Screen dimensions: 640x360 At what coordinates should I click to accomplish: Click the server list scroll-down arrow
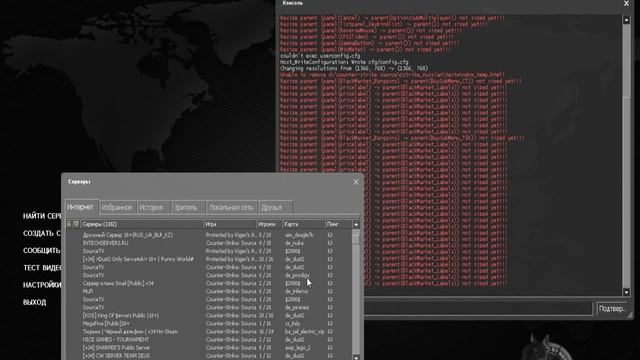(356, 358)
